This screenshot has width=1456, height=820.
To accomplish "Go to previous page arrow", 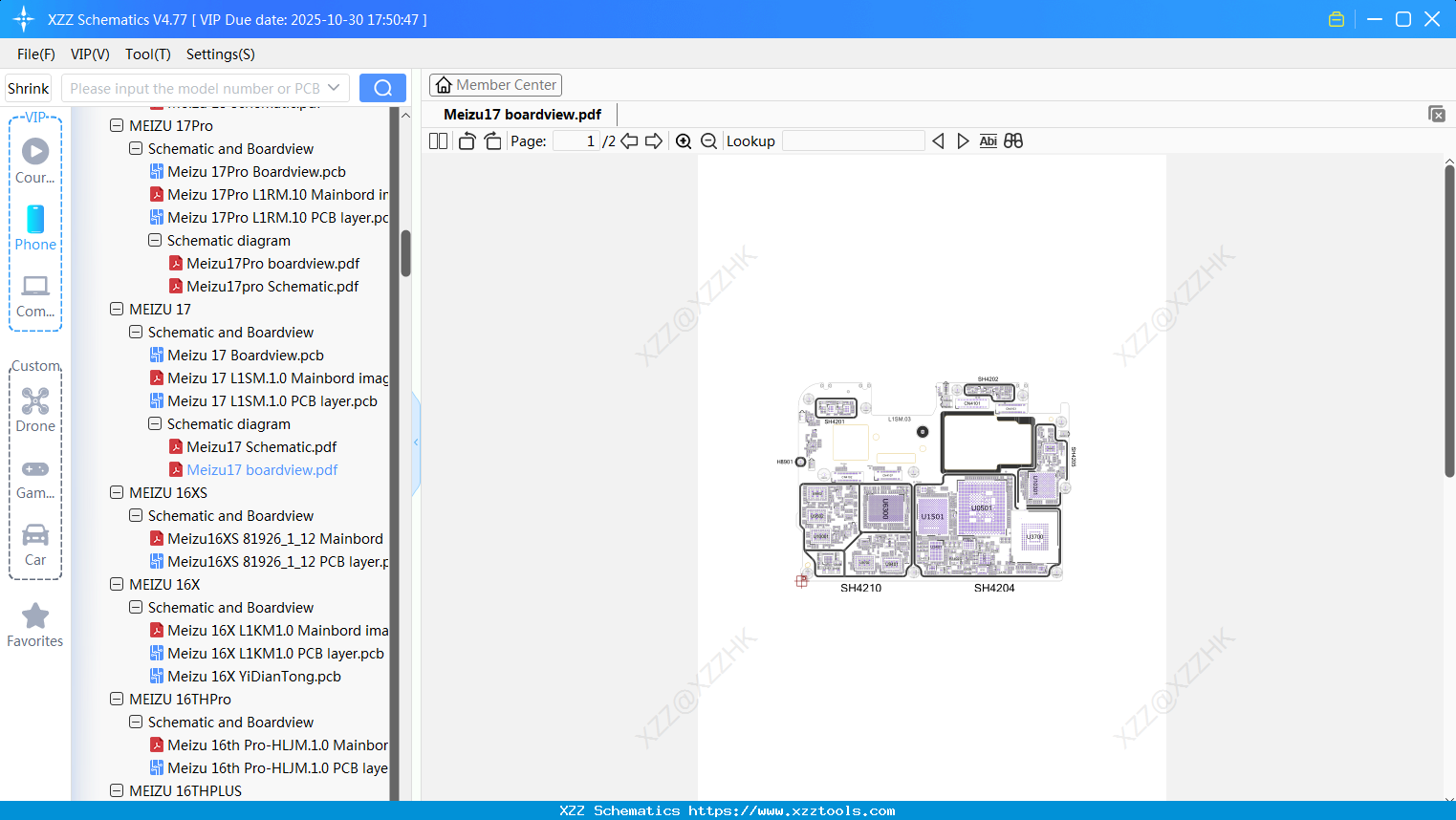I will point(629,141).
